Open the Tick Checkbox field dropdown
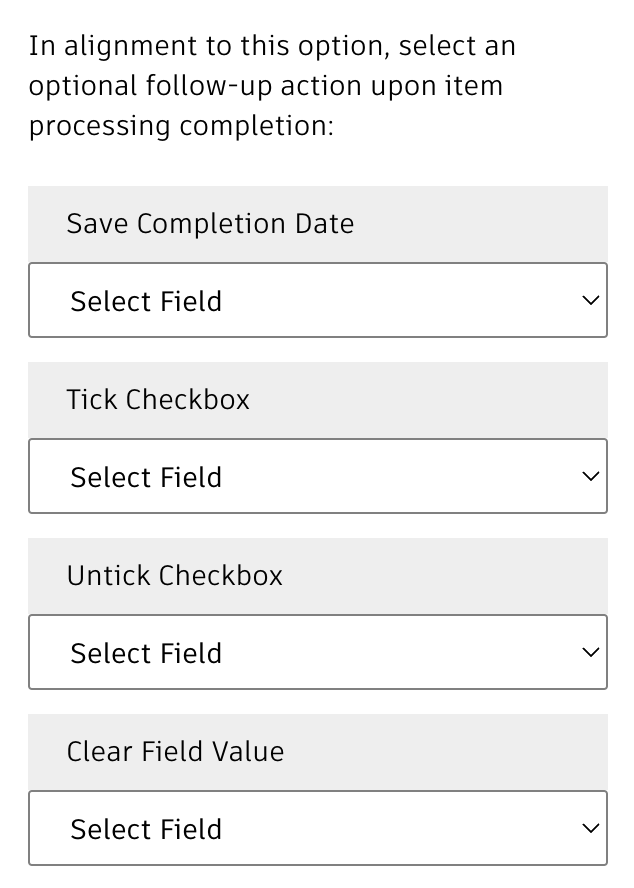Image resolution: width=634 pixels, height=888 pixels. tap(317, 476)
